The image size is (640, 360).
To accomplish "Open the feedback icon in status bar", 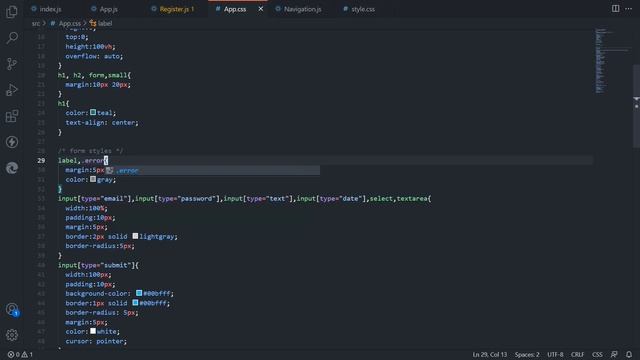I will click(614, 355).
